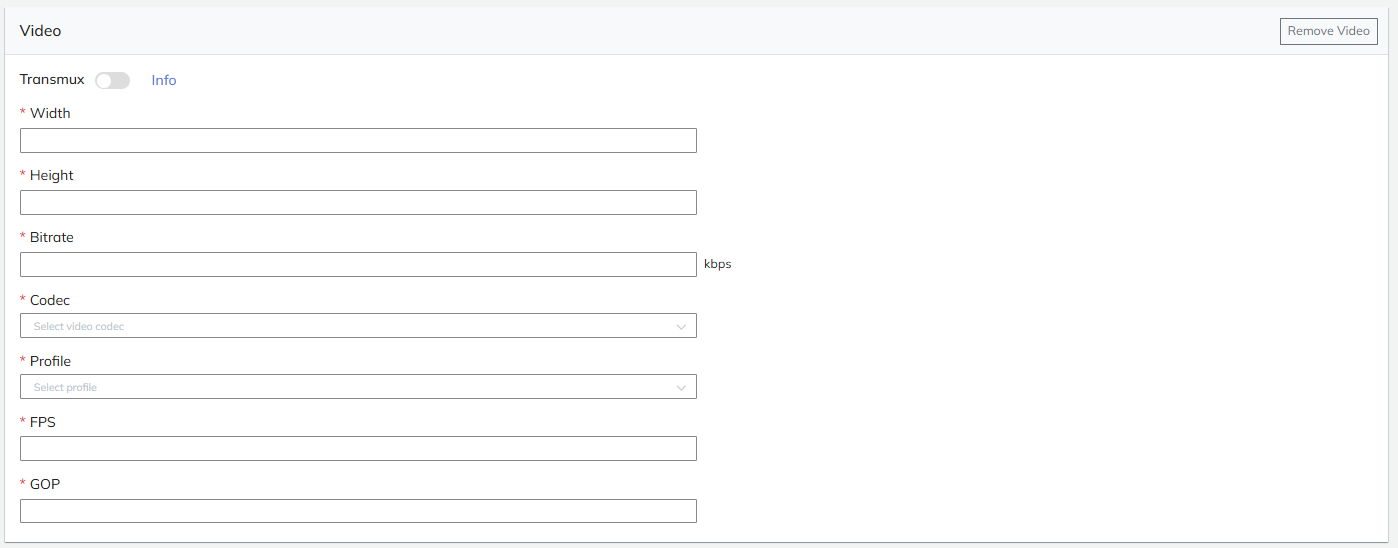Expand Profile using its chevron arrow
This screenshot has width=1398, height=548.
[681, 387]
